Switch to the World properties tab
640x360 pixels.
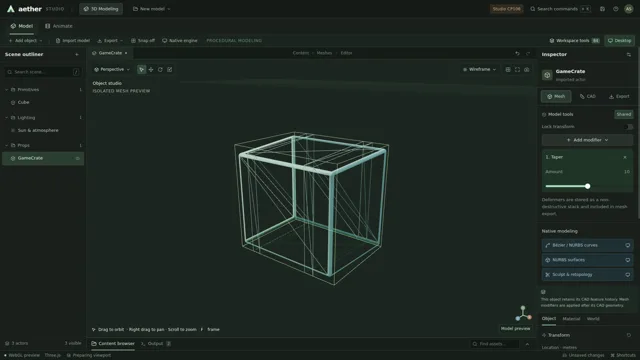[x=593, y=319]
